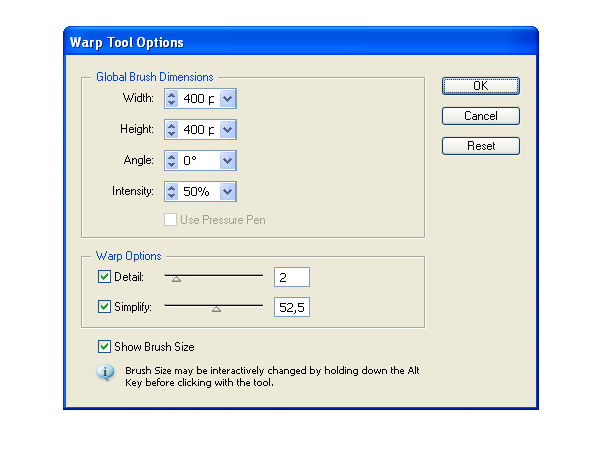Click into the Width value field
Screen dimensions: 600x450
click(199, 99)
